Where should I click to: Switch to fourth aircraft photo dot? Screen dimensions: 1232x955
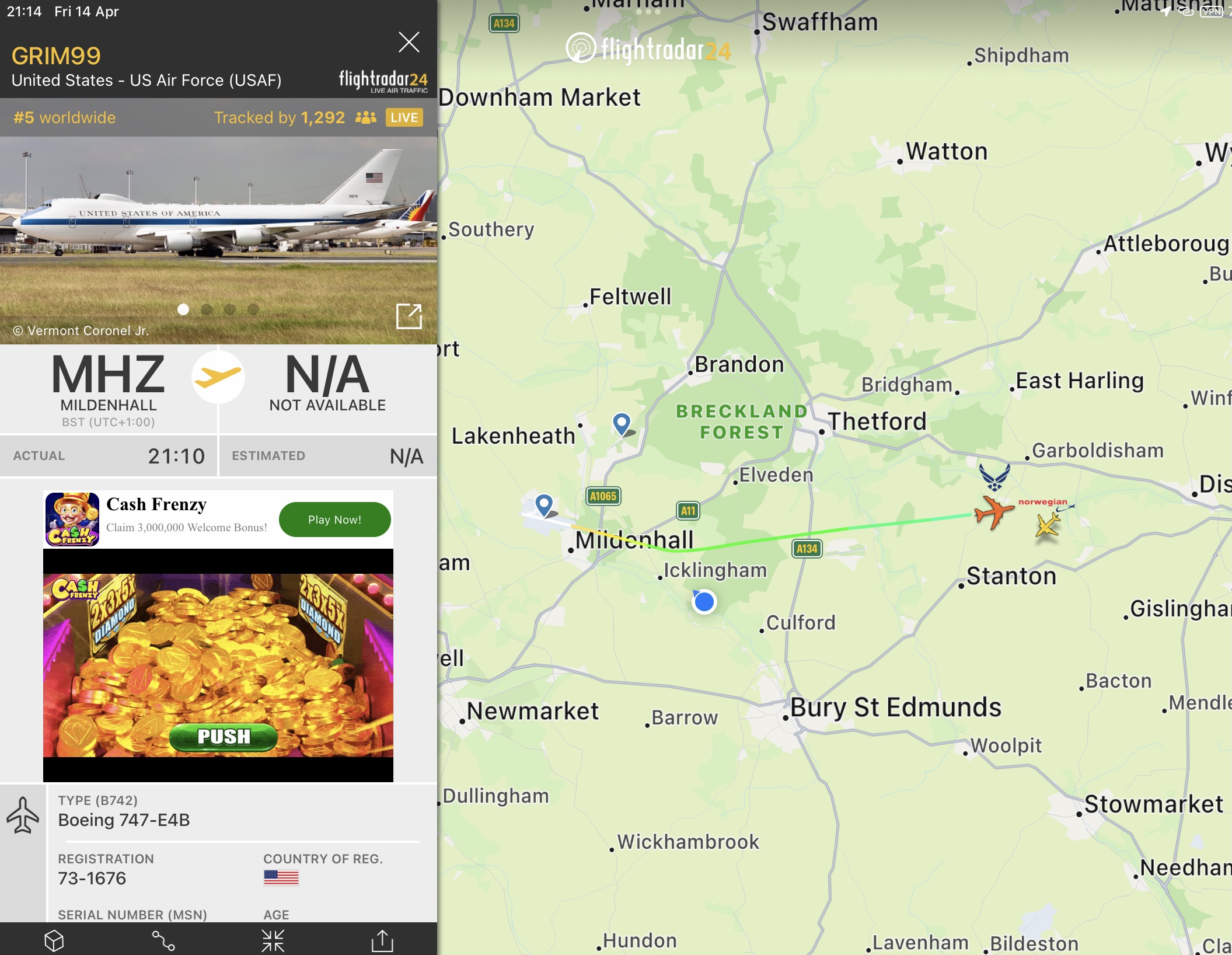[253, 309]
